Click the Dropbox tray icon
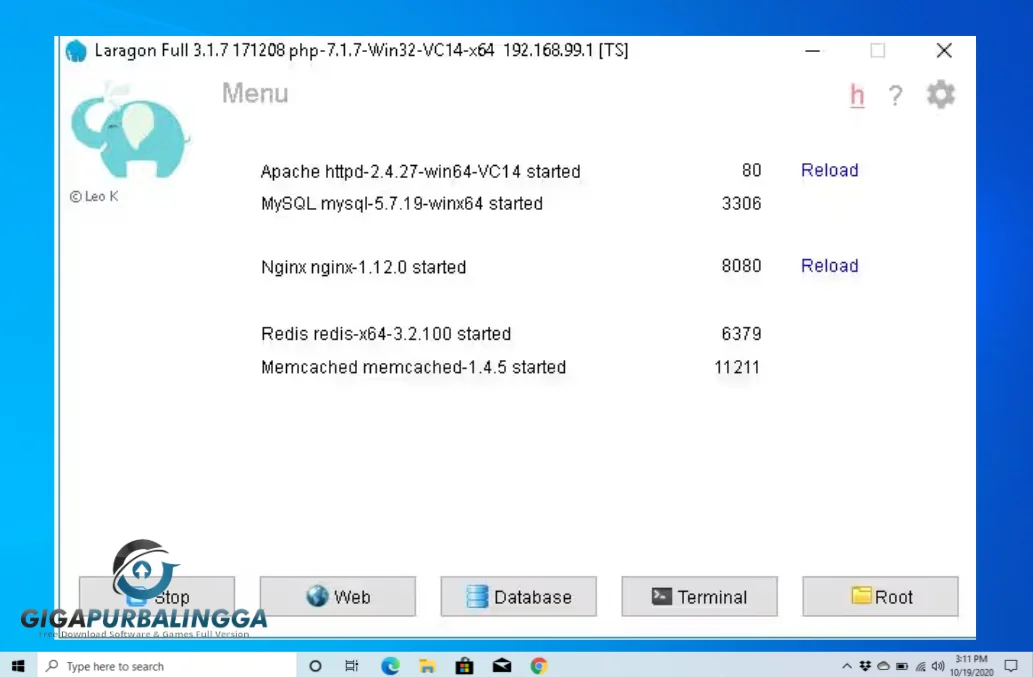 point(865,666)
